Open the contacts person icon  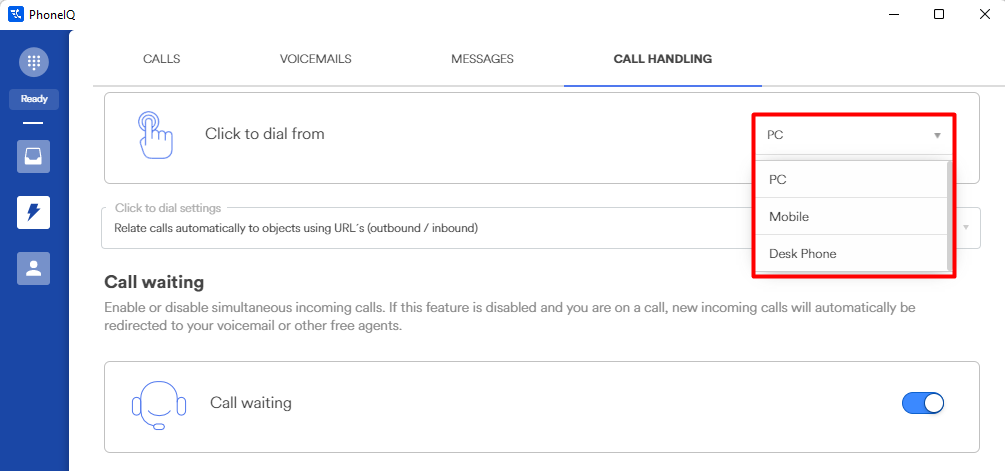pyautogui.click(x=33, y=268)
